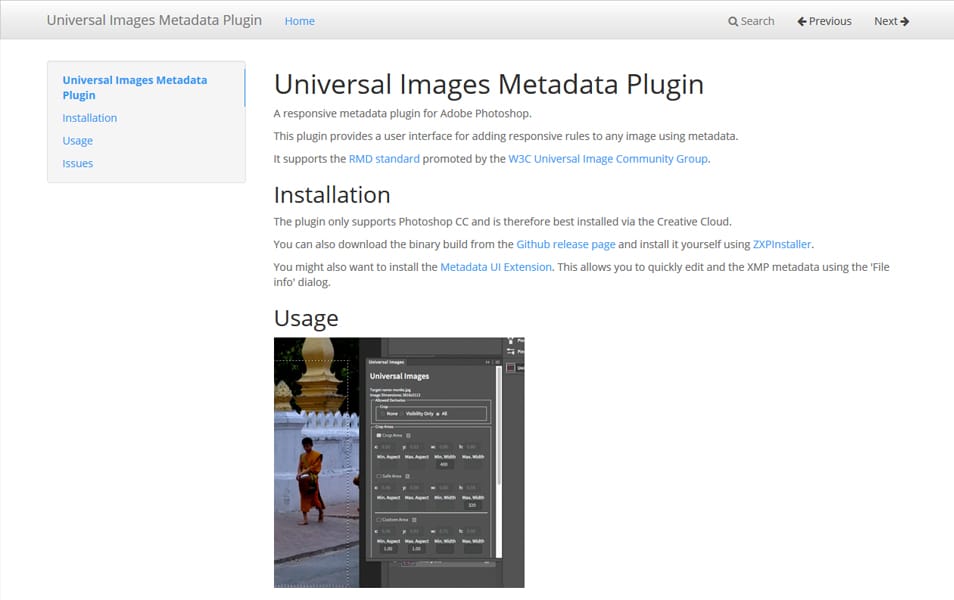Screen dimensions: 954x600
Task: Click the Previous left arrow icon
Action: tap(801, 21)
